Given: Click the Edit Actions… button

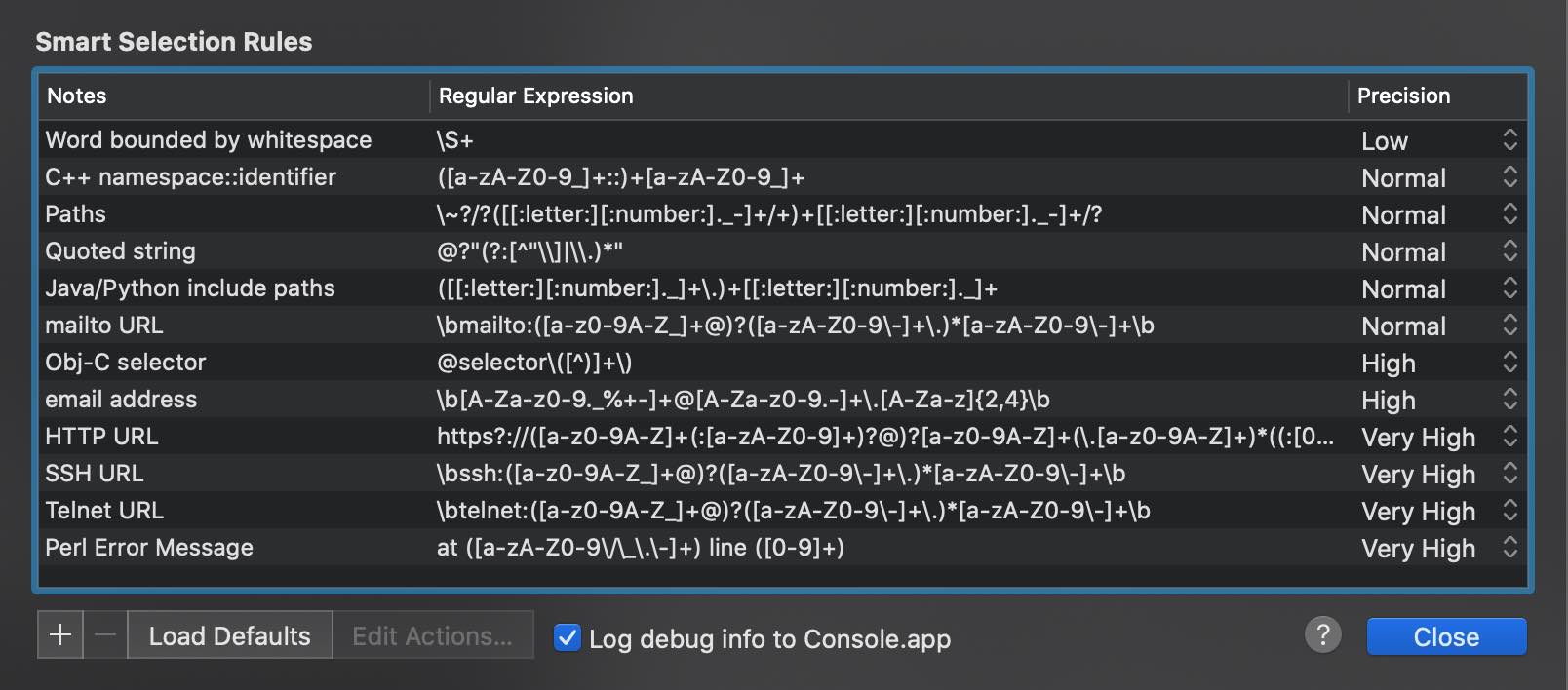Looking at the screenshot, I should tap(433, 635).
